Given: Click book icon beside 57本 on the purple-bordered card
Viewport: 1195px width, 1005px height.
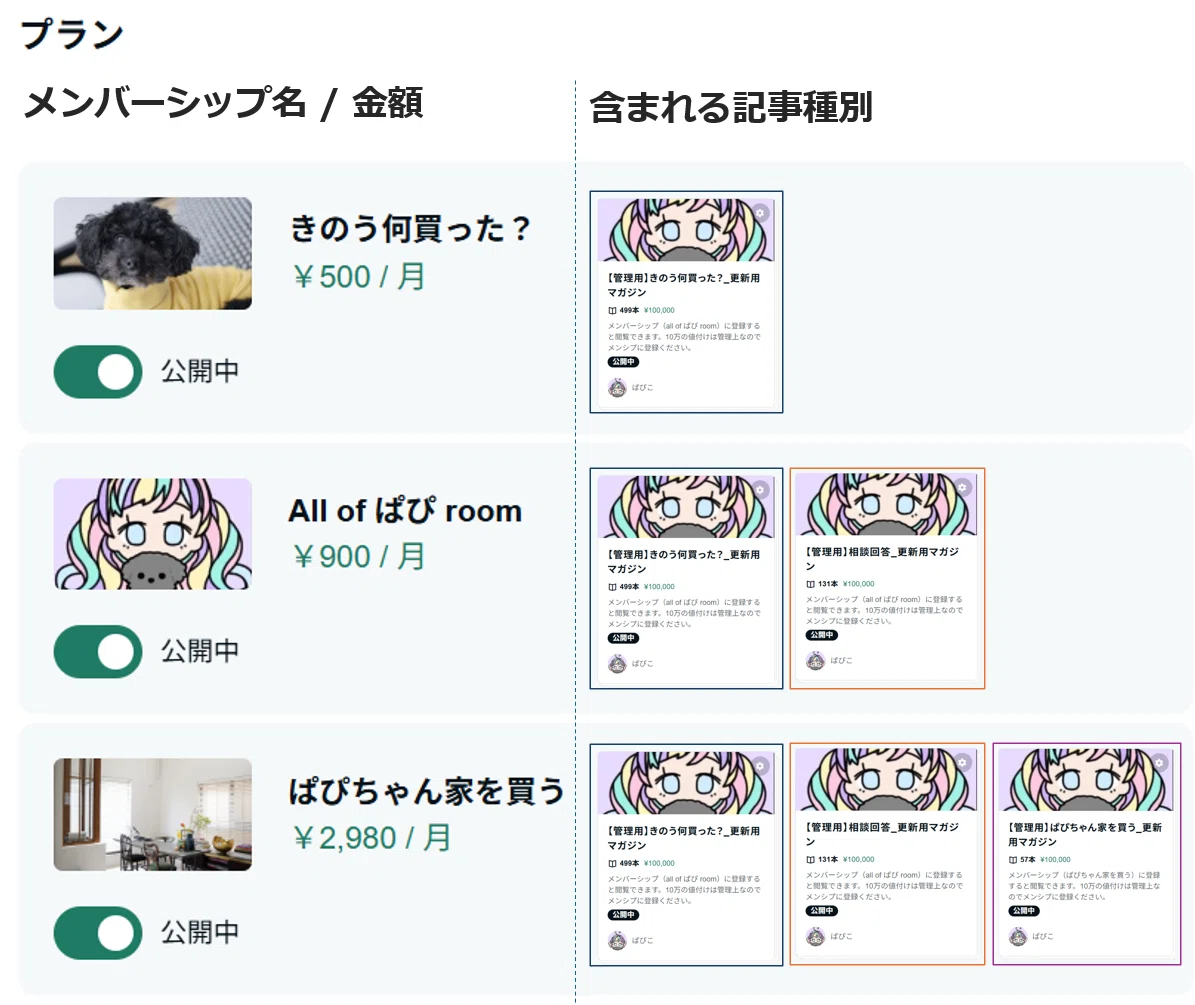Looking at the screenshot, I should point(1013,859).
